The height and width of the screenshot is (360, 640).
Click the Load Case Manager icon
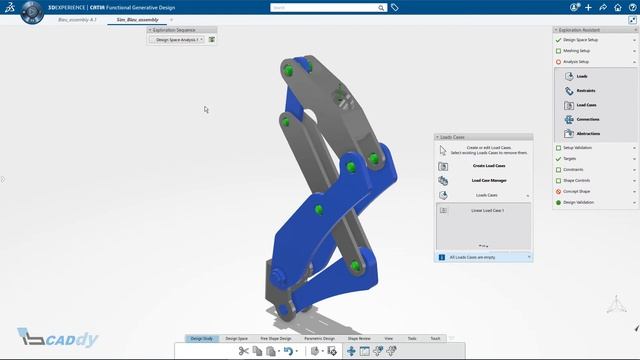[443, 180]
